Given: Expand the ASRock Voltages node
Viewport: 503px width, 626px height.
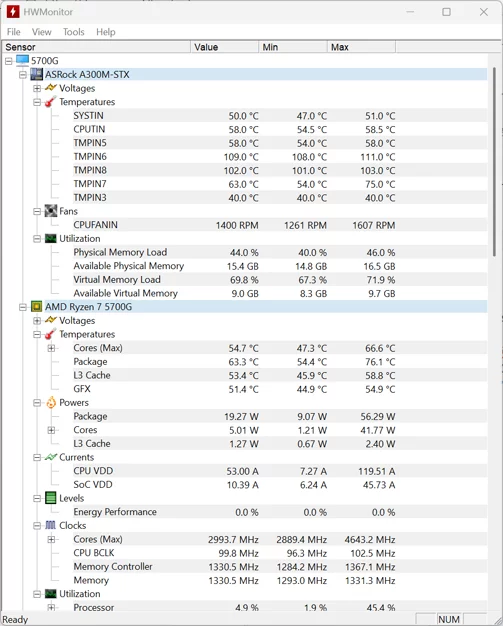Looking at the screenshot, I should pyautogui.click(x=37, y=88).
